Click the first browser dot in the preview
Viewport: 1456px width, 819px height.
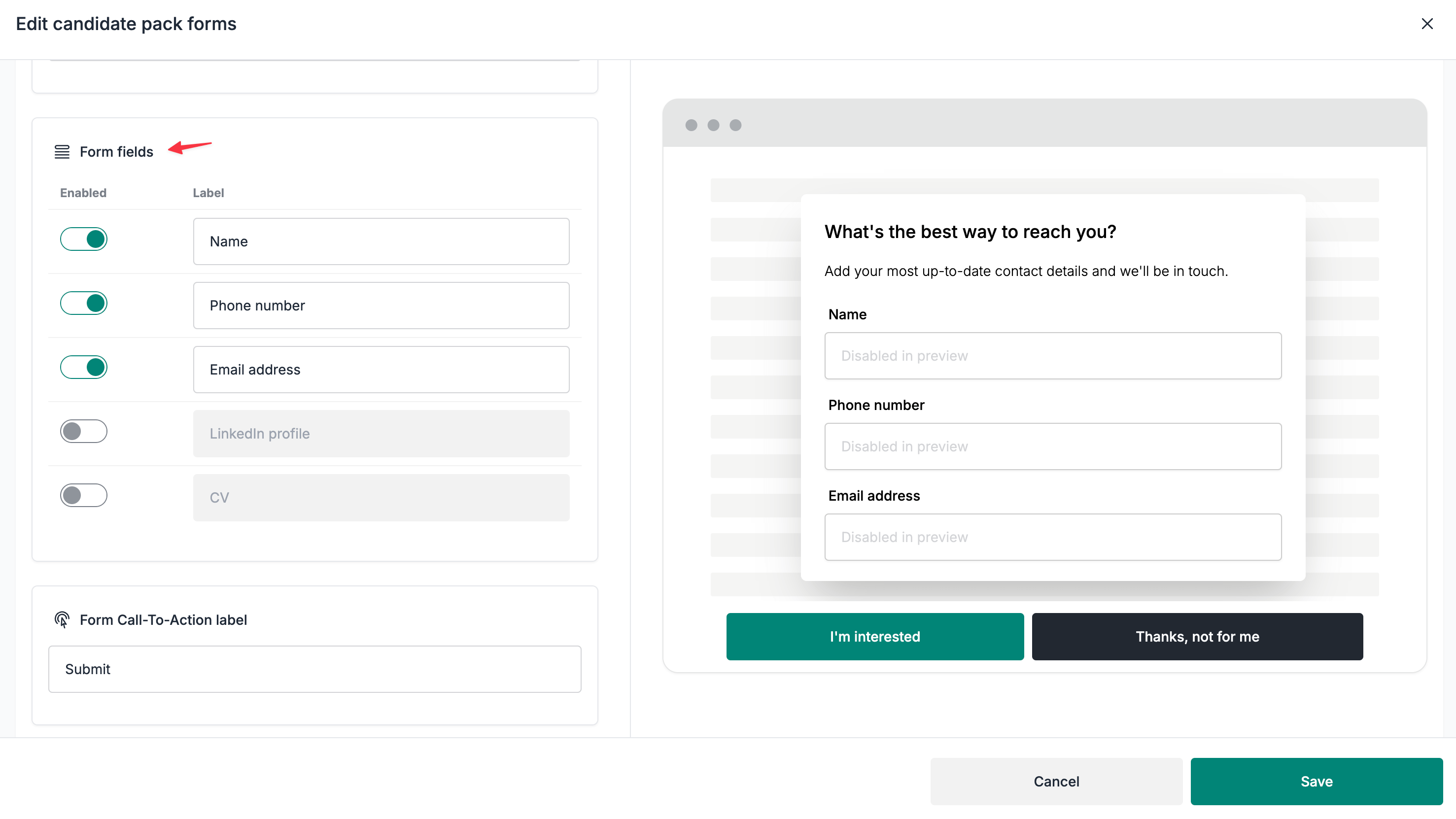pos(691,125)
